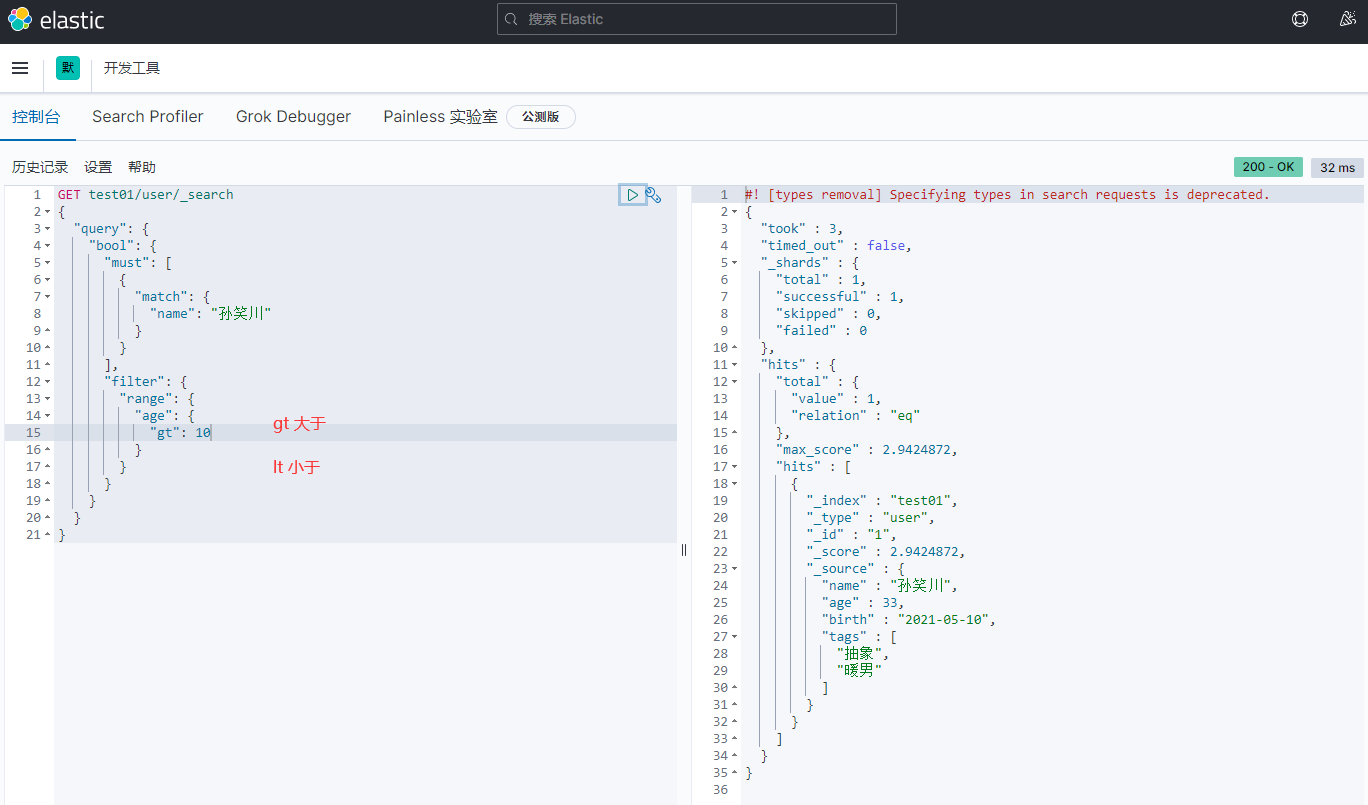Screen dimensions: 1368x805
Task: Open the default space avatar 默
Action: [68, 68]
